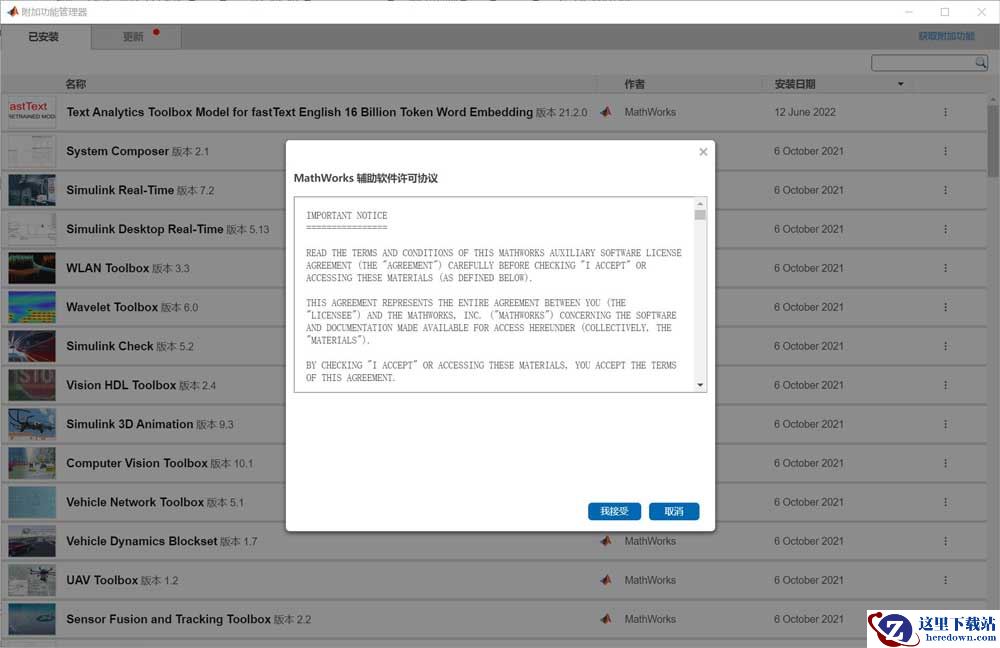Click the 我接受 accept button

tap(614, 511)
